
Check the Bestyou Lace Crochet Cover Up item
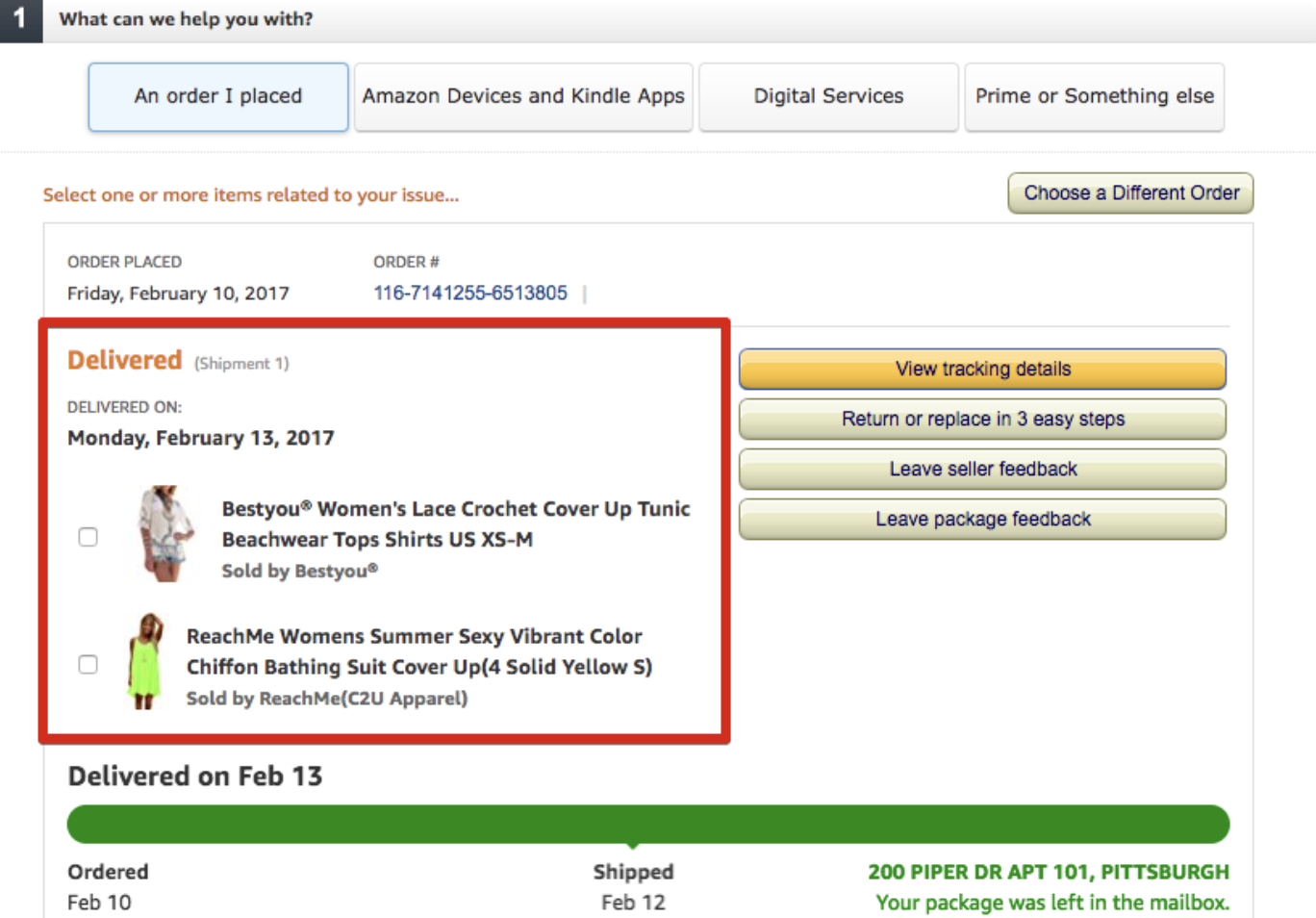point(88,537)
